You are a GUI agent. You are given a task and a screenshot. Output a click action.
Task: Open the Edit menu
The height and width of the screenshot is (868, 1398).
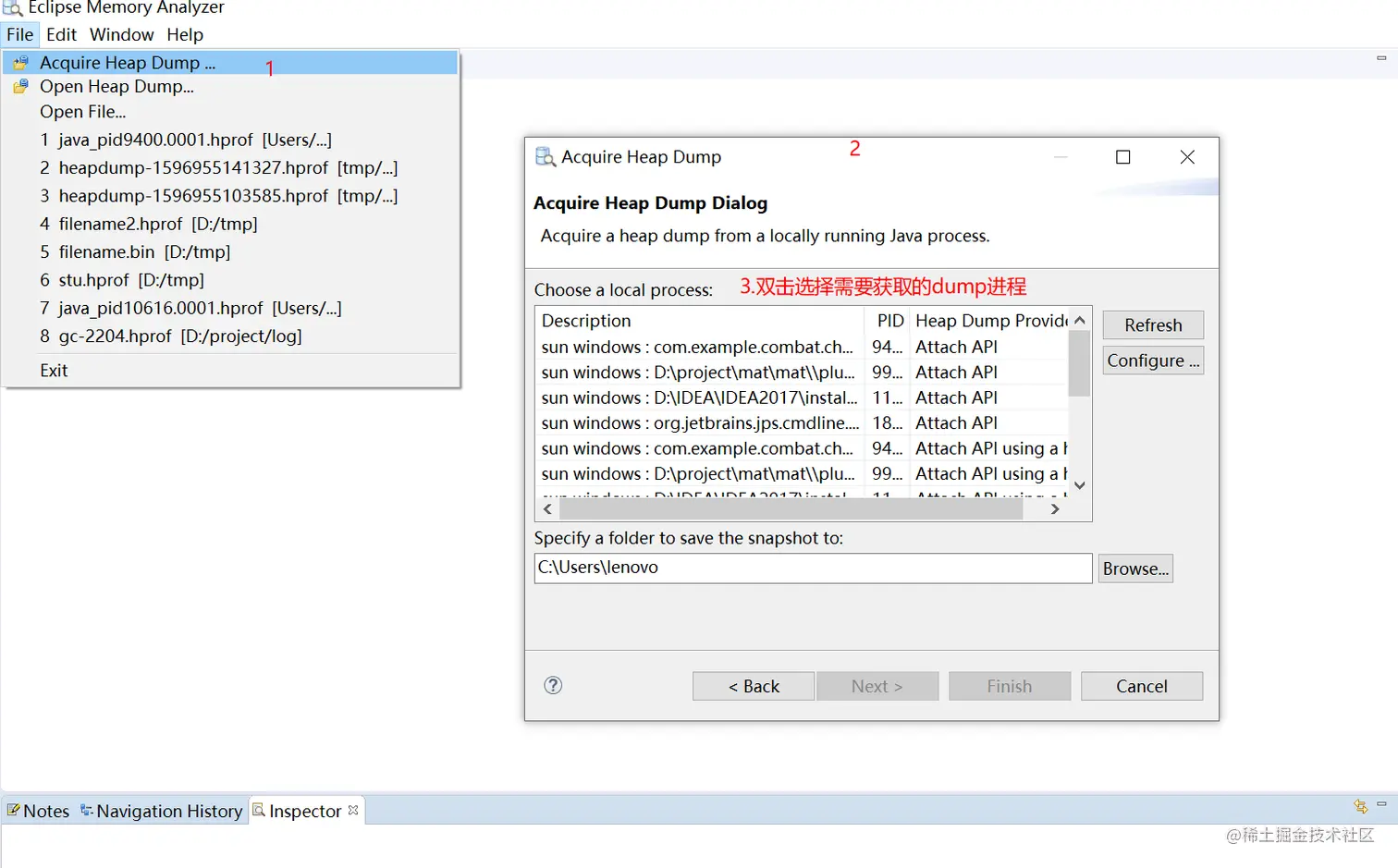[x=61, y=34]
